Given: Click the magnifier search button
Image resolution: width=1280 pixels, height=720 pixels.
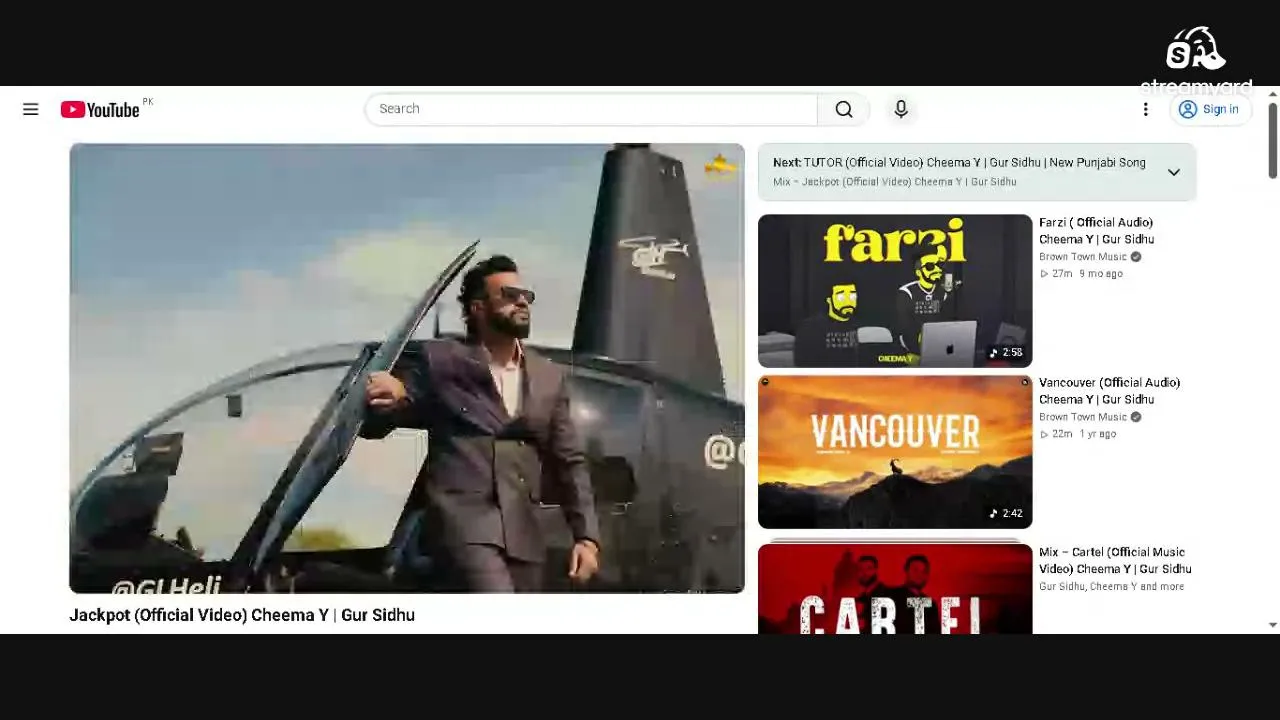Looking at the screenshot, I should tap(844, 109).
